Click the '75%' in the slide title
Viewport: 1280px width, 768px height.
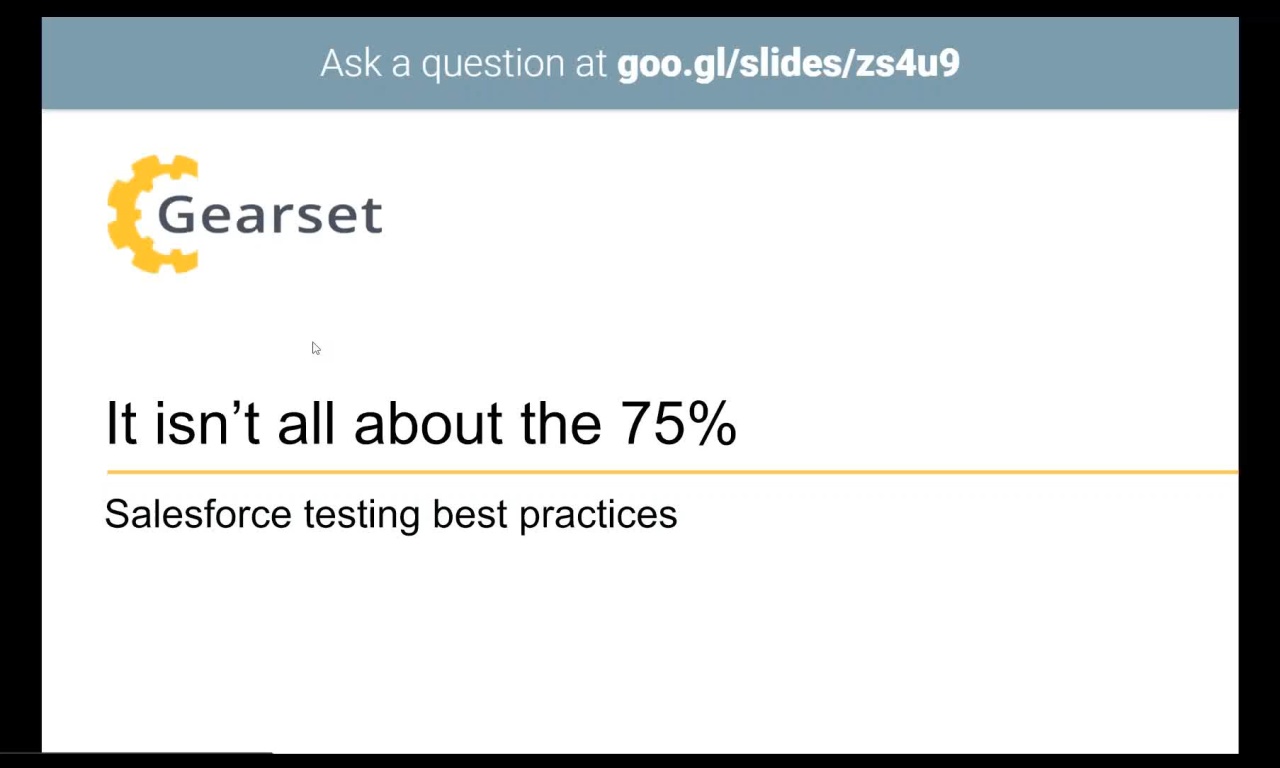678,423
